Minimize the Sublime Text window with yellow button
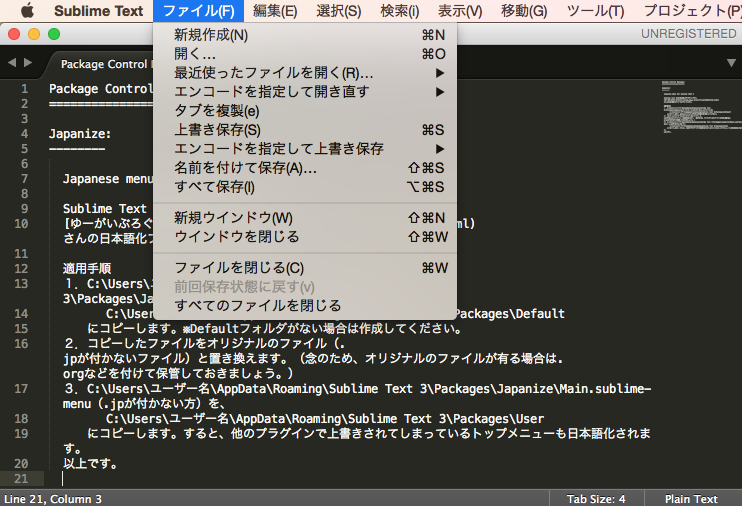742x506 pixels. click(x=34, y=34)
